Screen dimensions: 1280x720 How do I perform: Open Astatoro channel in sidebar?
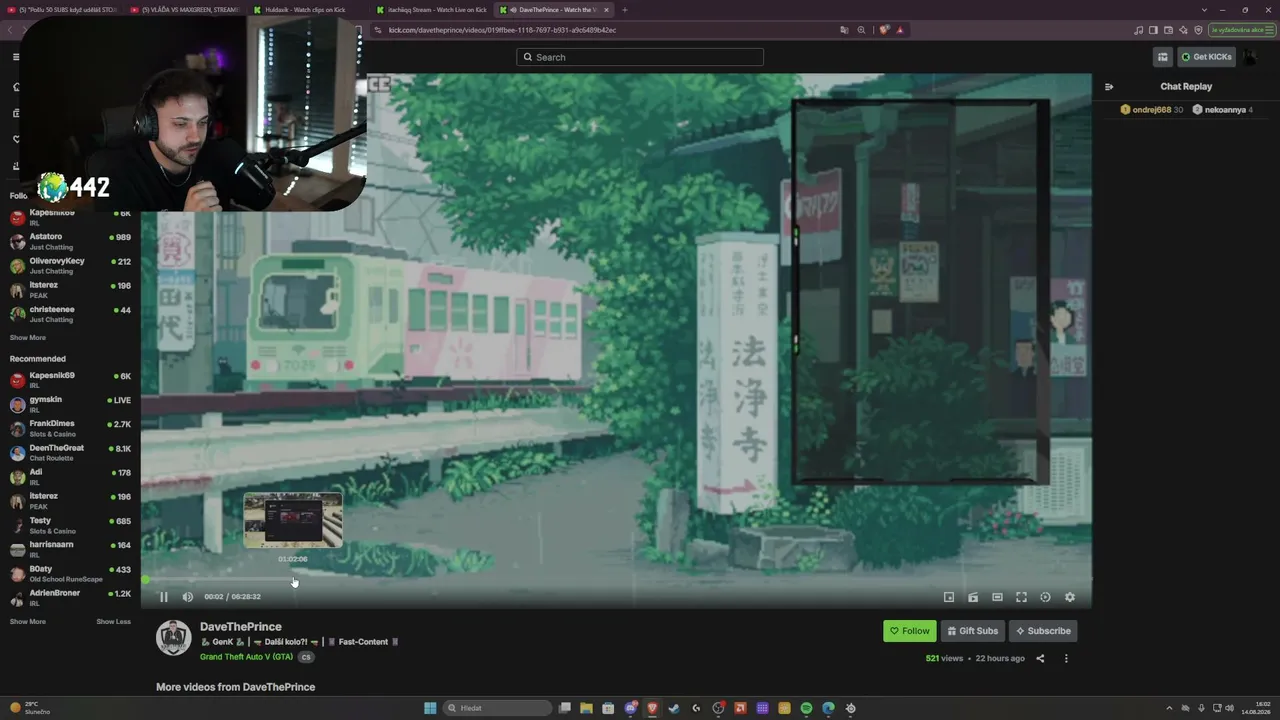point(70,242)
